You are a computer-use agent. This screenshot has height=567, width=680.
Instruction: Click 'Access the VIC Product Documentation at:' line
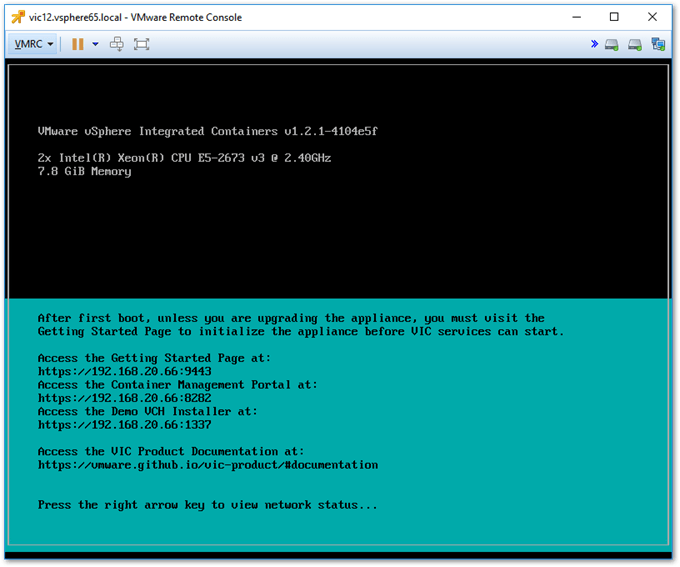coord(171,451)
